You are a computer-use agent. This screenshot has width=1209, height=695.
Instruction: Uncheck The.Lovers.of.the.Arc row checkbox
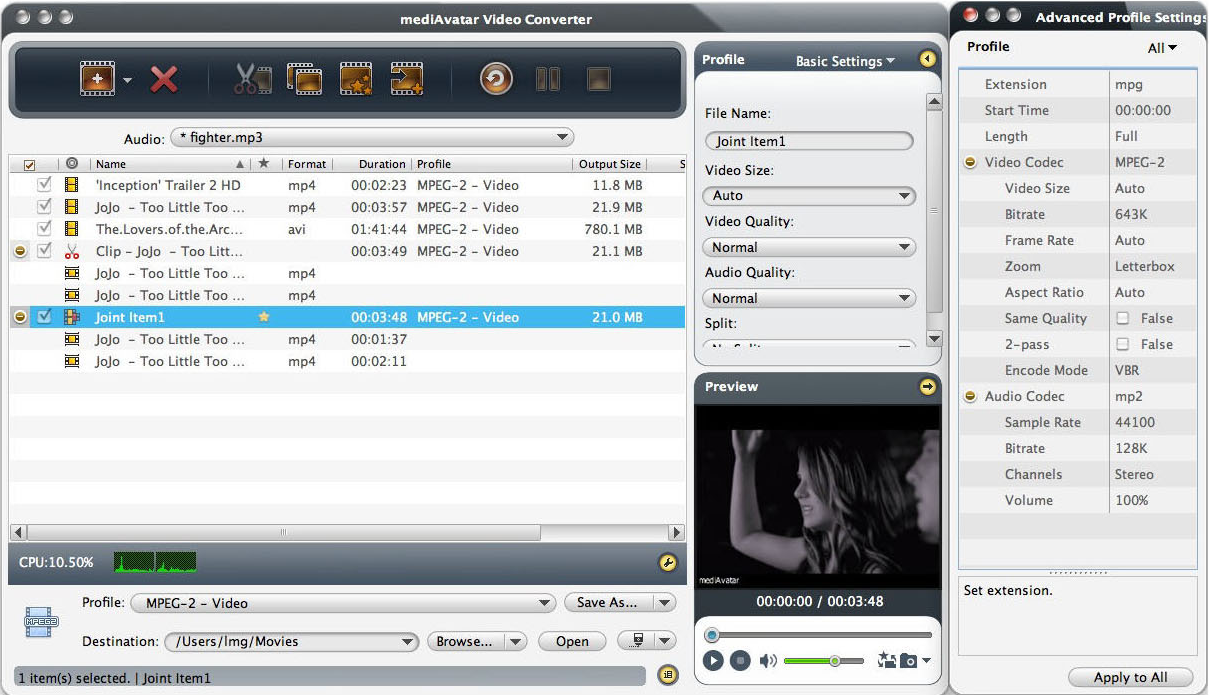[44, 229]
